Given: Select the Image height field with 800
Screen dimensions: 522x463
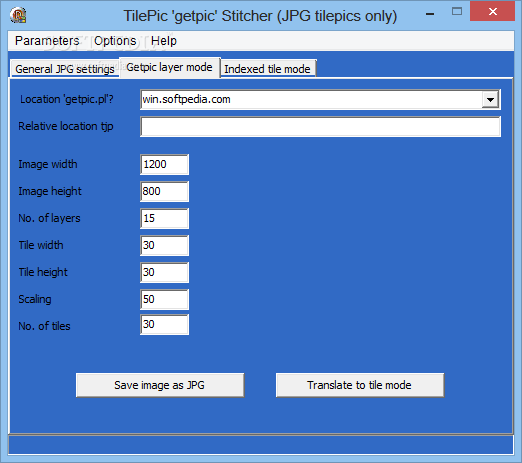Looking at the screenshot, I should coord(164,191).
